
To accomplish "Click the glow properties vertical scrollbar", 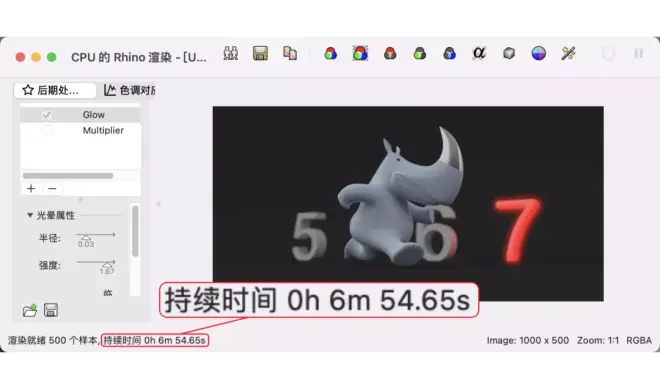I will (x=135, y=231).
